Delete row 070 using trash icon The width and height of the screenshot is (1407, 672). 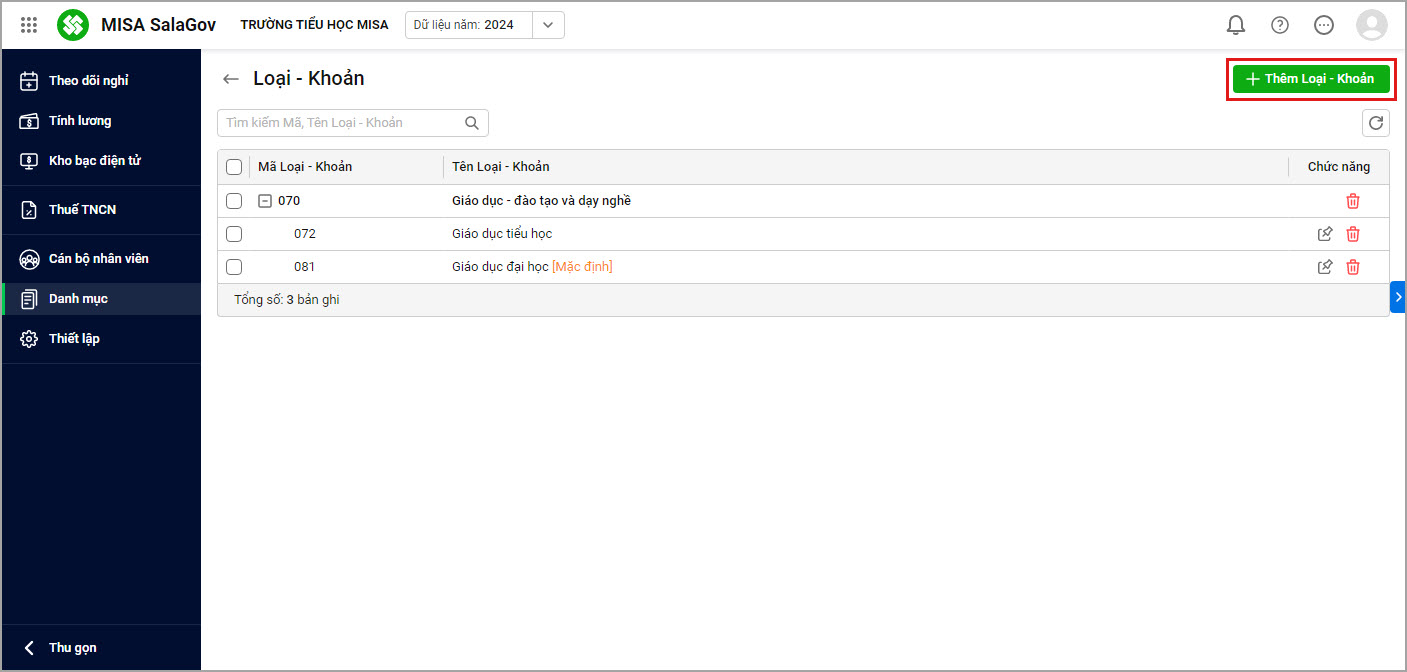(x=1353, y=201)
